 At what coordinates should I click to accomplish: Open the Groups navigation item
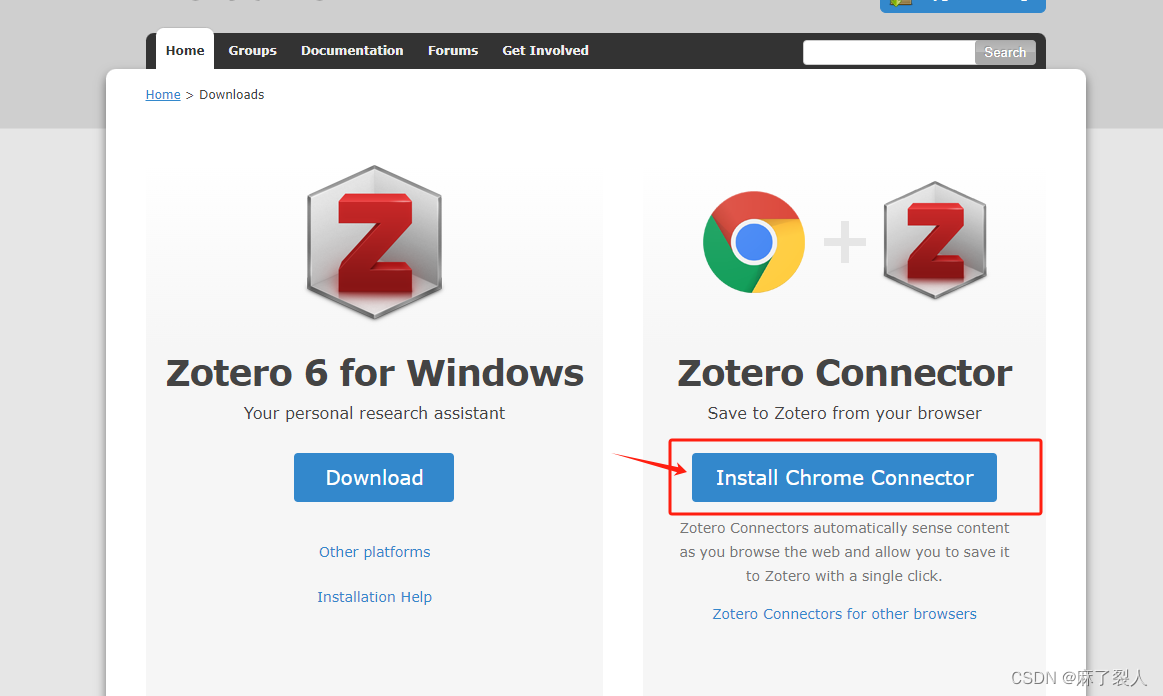[x=252, y=50]
